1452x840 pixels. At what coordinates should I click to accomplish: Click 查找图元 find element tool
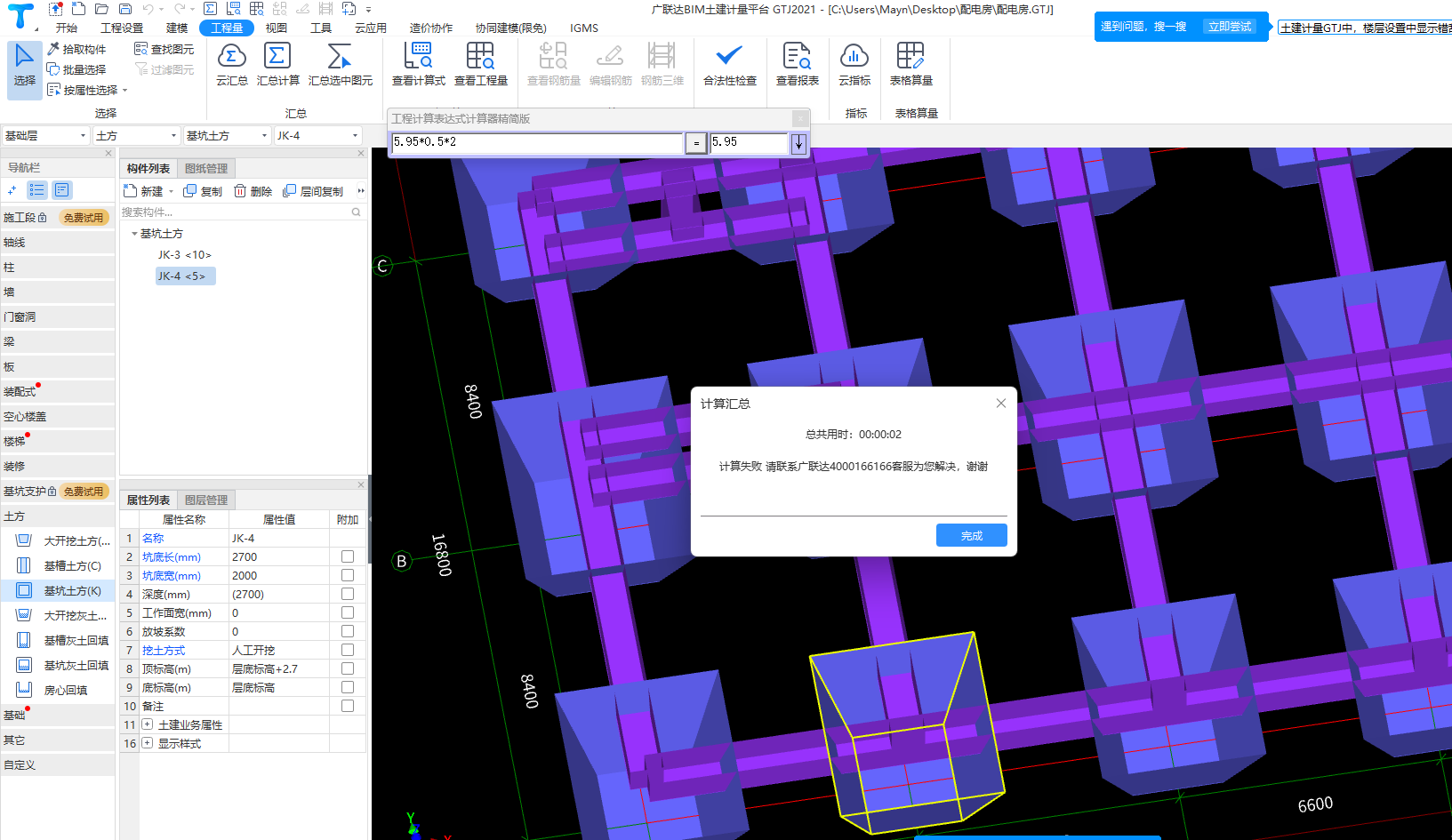(164, 49)
